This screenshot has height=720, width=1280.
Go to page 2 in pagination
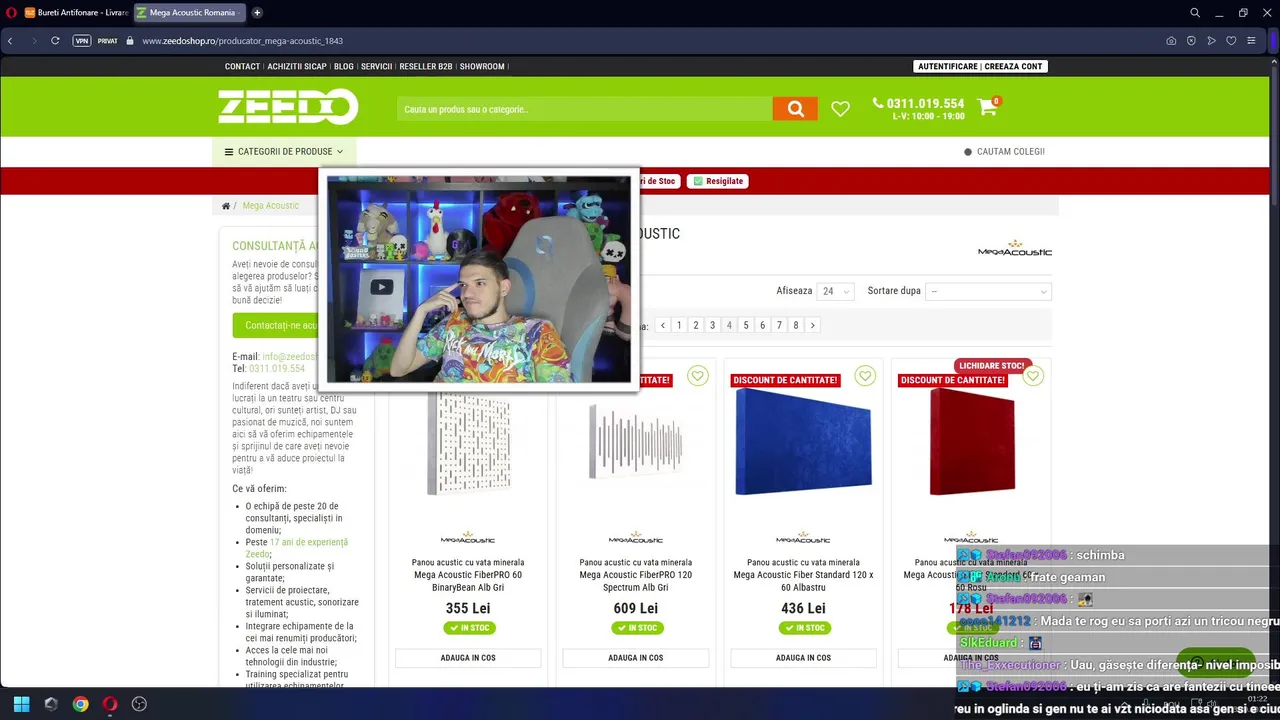pos(696,325)
